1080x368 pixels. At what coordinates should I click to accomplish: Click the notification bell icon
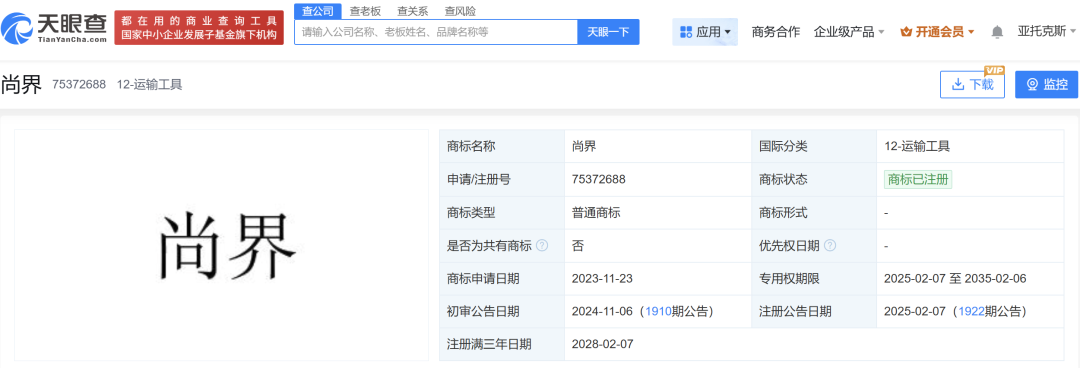tap(997, 32)
